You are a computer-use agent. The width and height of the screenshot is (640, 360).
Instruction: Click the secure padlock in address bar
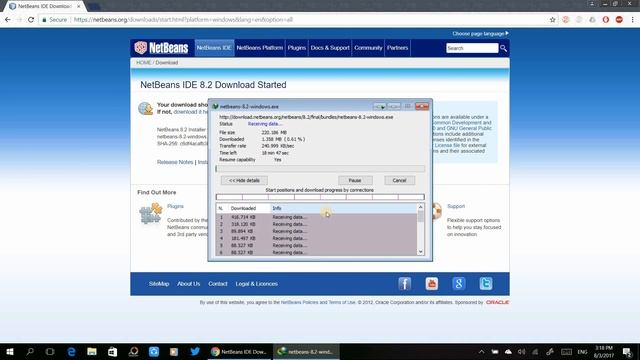(x=44, y=20)
